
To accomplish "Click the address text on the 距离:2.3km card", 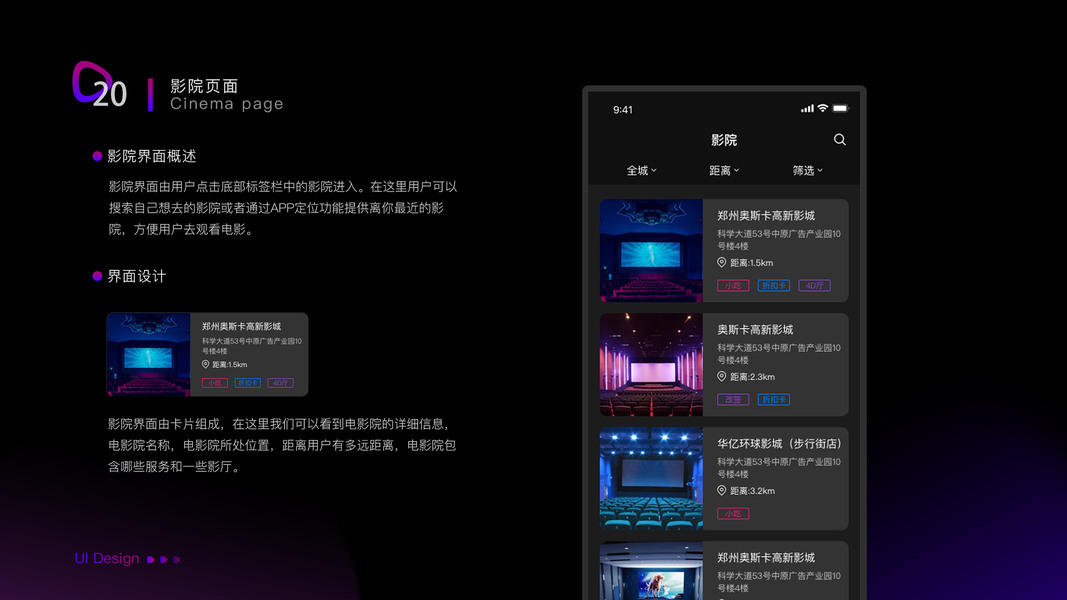I will pos(779,354).
